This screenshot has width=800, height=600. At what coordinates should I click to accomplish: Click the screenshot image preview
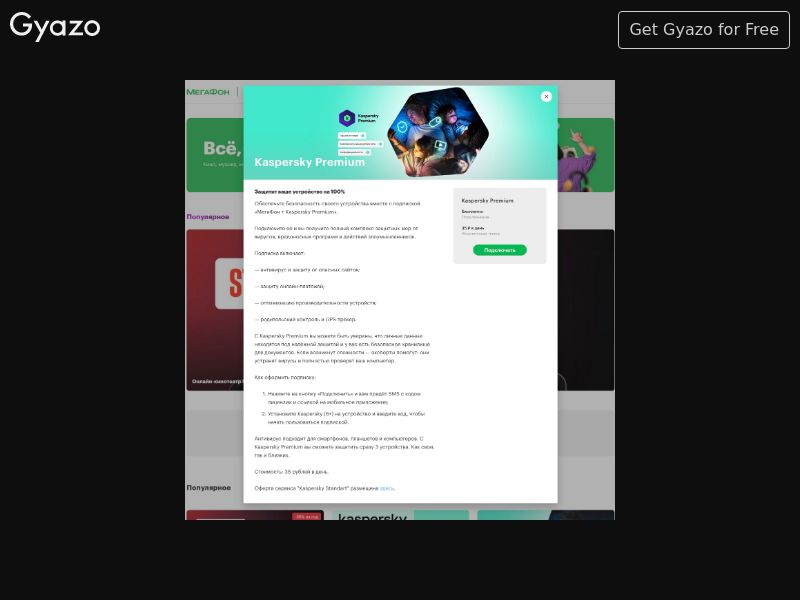[400, 300]
